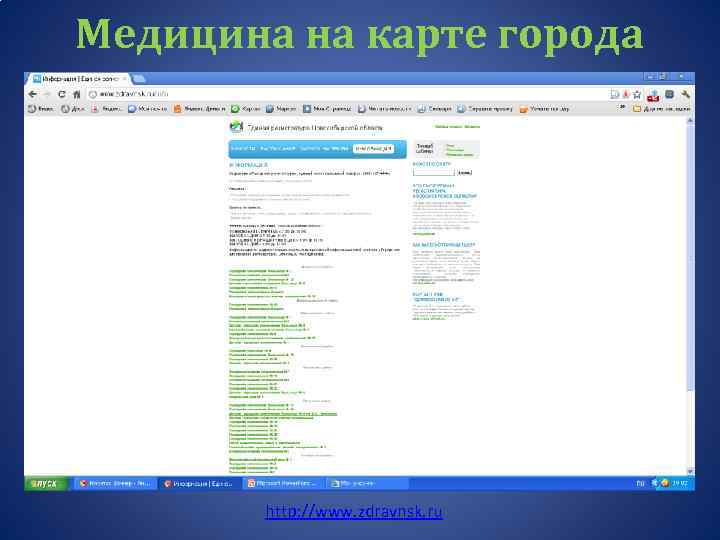Open the 'Словари' bookmark

434,109
